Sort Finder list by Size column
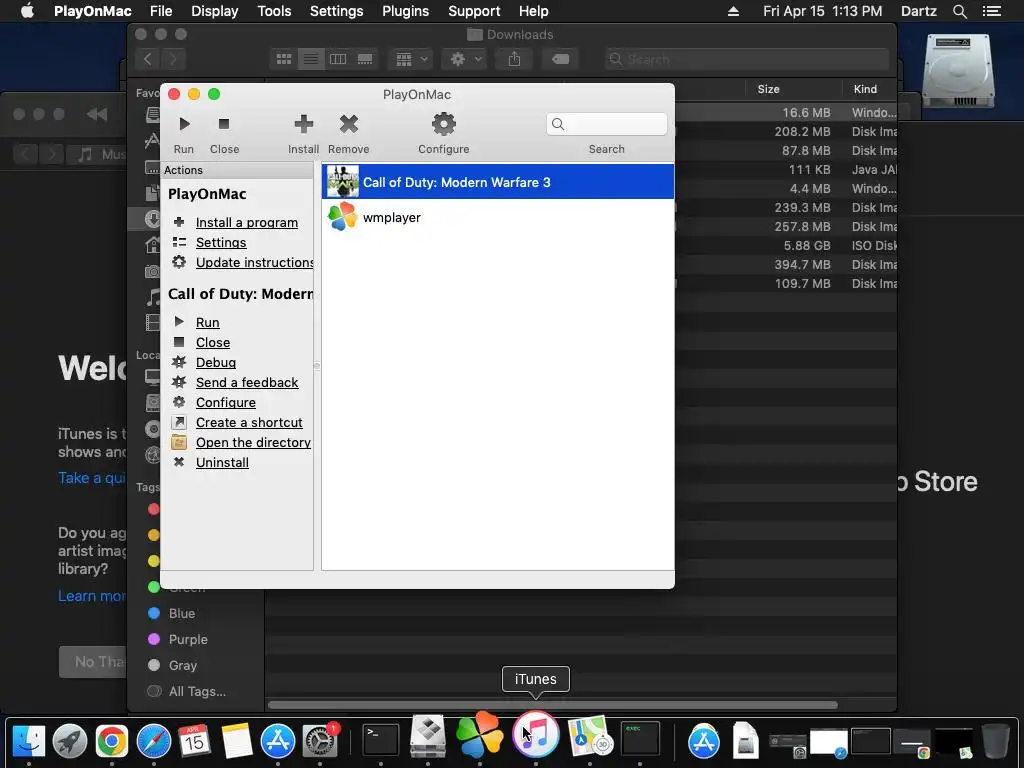The image size is (1024, 768). click(769, 89)
